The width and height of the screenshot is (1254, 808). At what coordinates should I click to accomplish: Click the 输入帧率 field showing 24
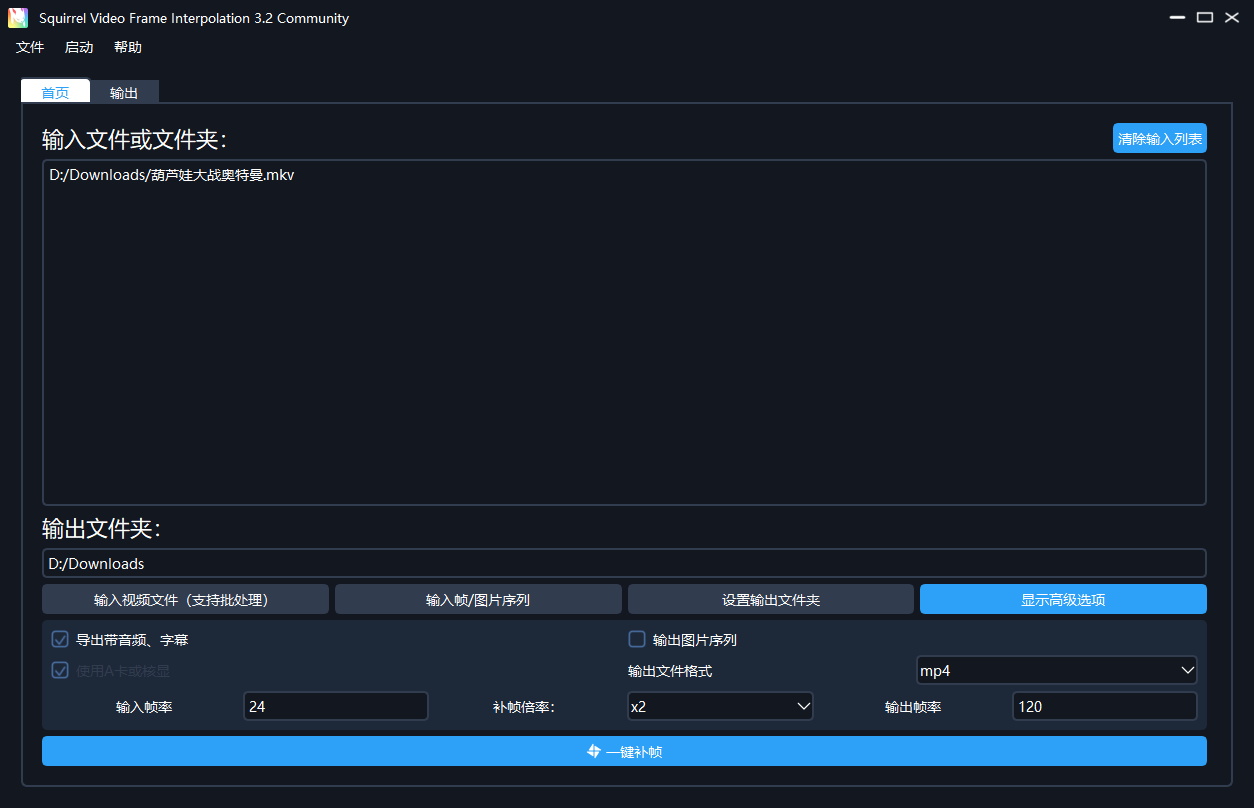[335, 706]
